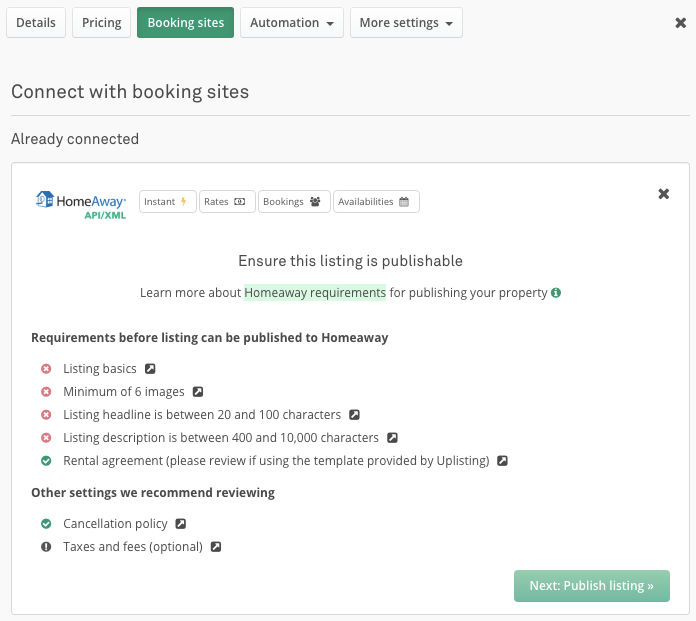Open external link icon beside Listing basics
This screenshot has width=696, height=621.
[150, 369]
